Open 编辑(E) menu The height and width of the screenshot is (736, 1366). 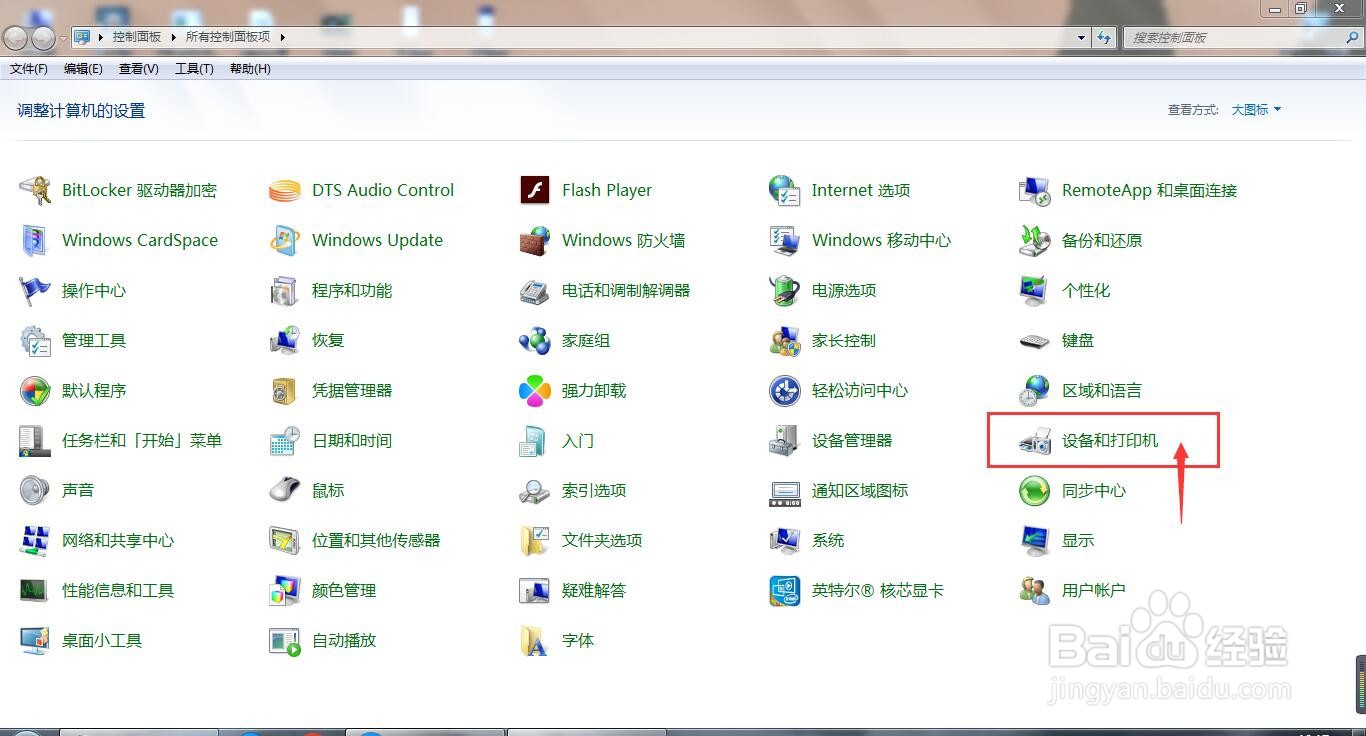click(x=83, y=69)
